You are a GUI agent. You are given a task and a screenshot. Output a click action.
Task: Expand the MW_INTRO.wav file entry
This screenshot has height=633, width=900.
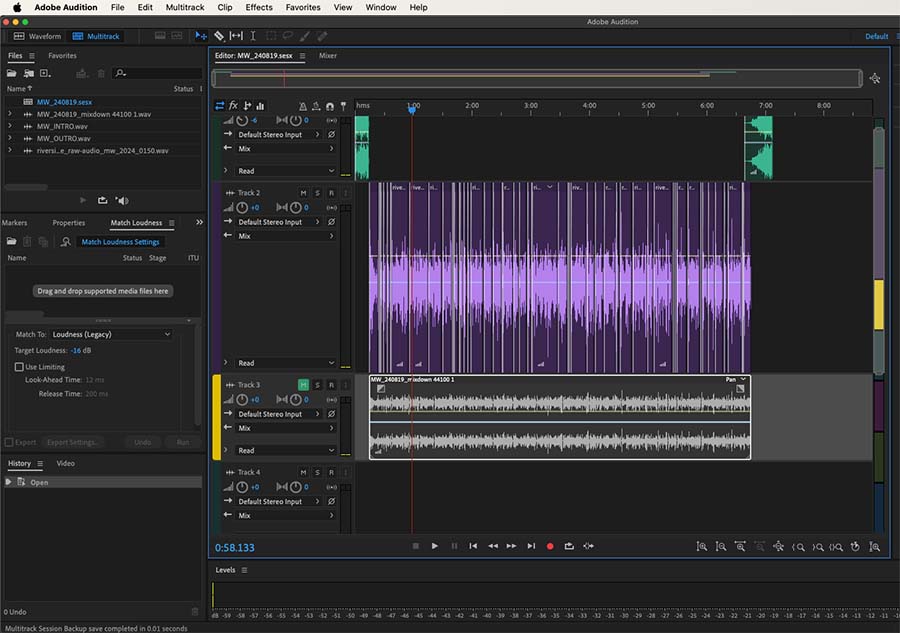[x=9, y=126]
